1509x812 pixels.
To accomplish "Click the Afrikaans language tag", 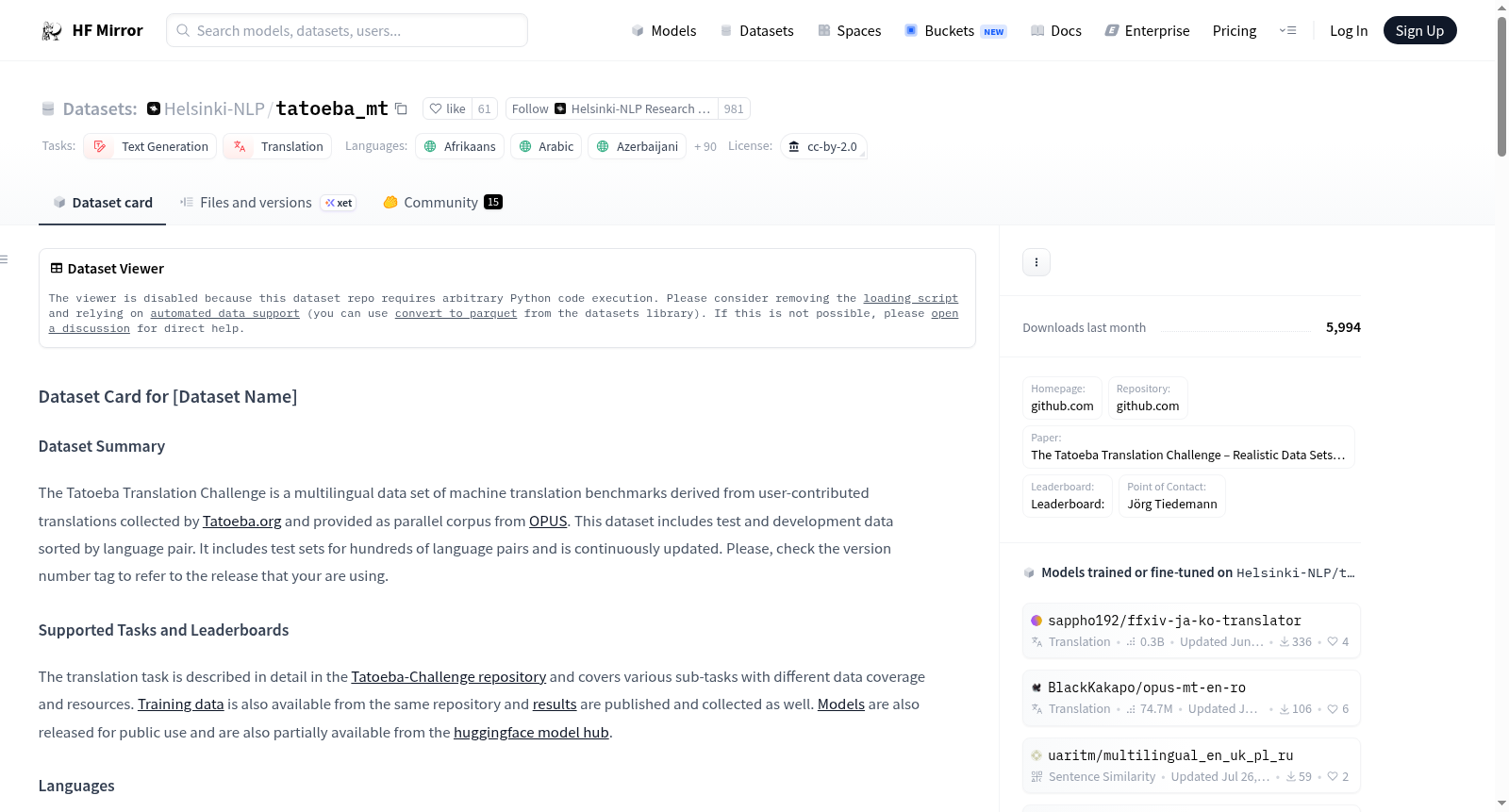I will click(x=459, y=146).
